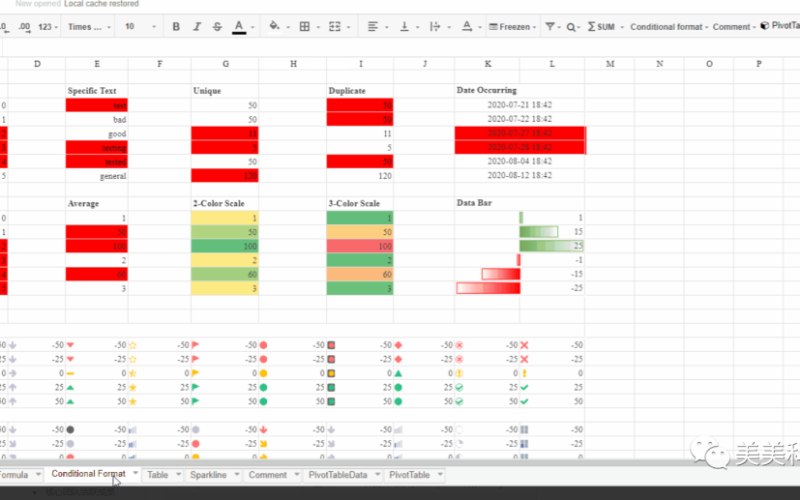800x500 pixels.
Task: Open the find and replace magnifier
Action: (571, 27)
